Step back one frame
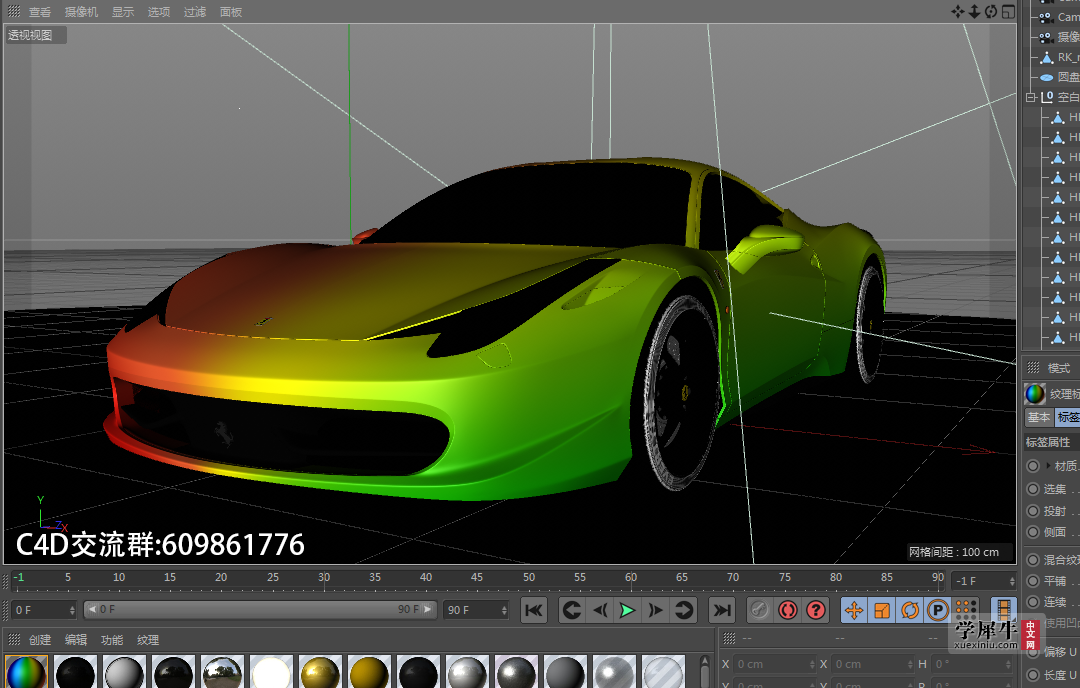Viewport: 1080px width, 688px height. point(599,610)
